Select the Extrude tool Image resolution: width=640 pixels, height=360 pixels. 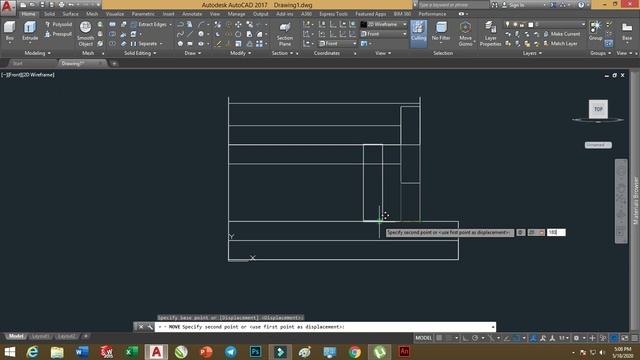click(x=30, y=31)
